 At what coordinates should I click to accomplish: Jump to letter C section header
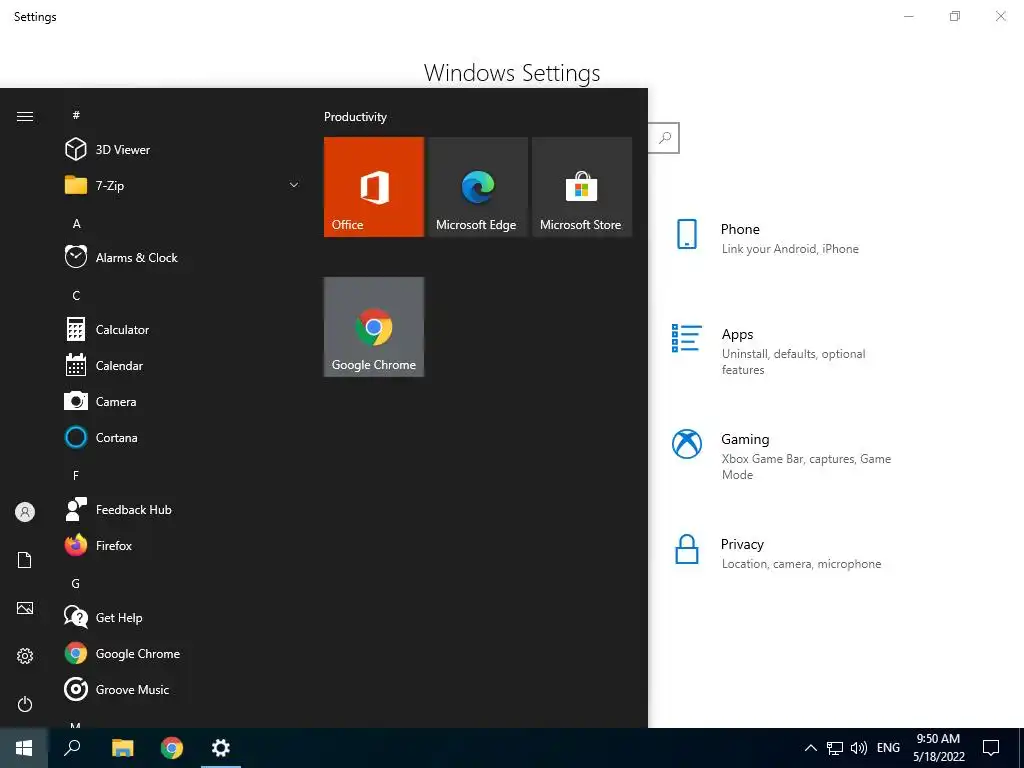pyautogui.click(x=76, y=296)
